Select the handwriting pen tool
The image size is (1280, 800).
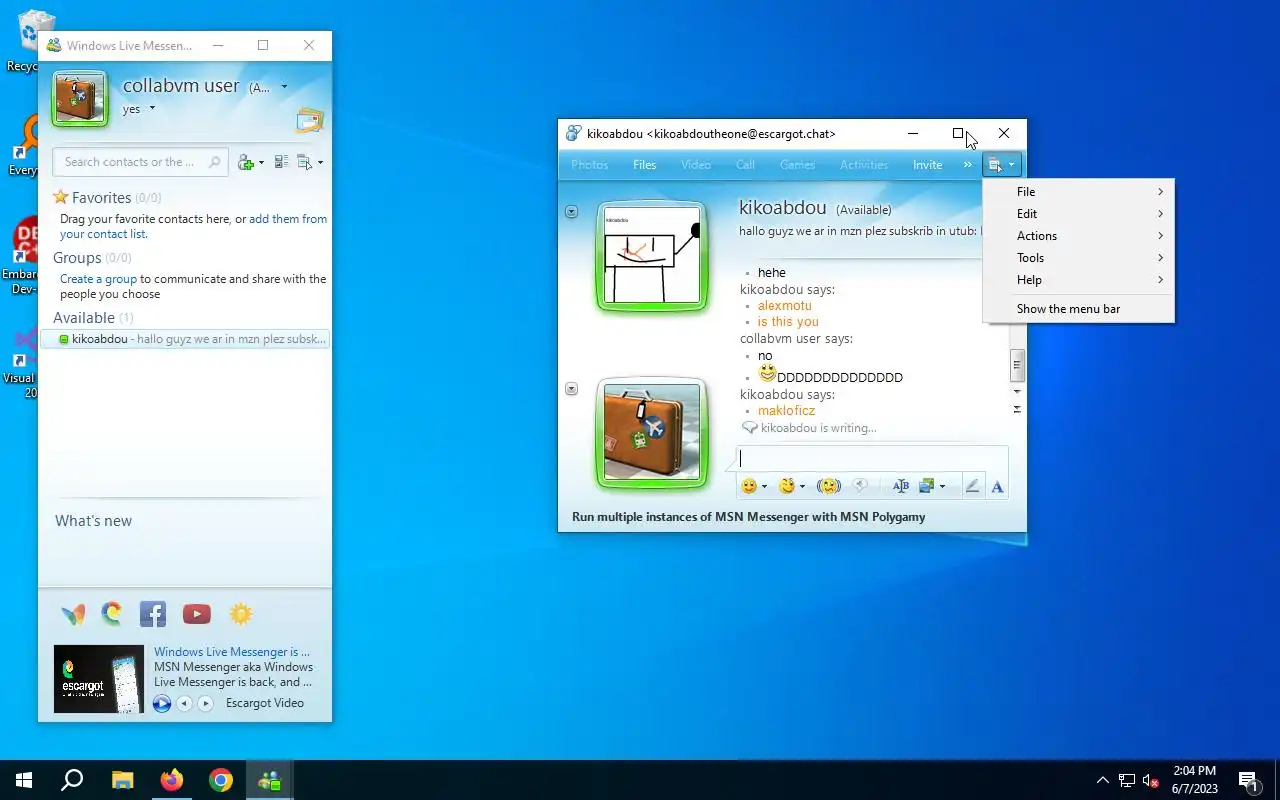point(972,486)
